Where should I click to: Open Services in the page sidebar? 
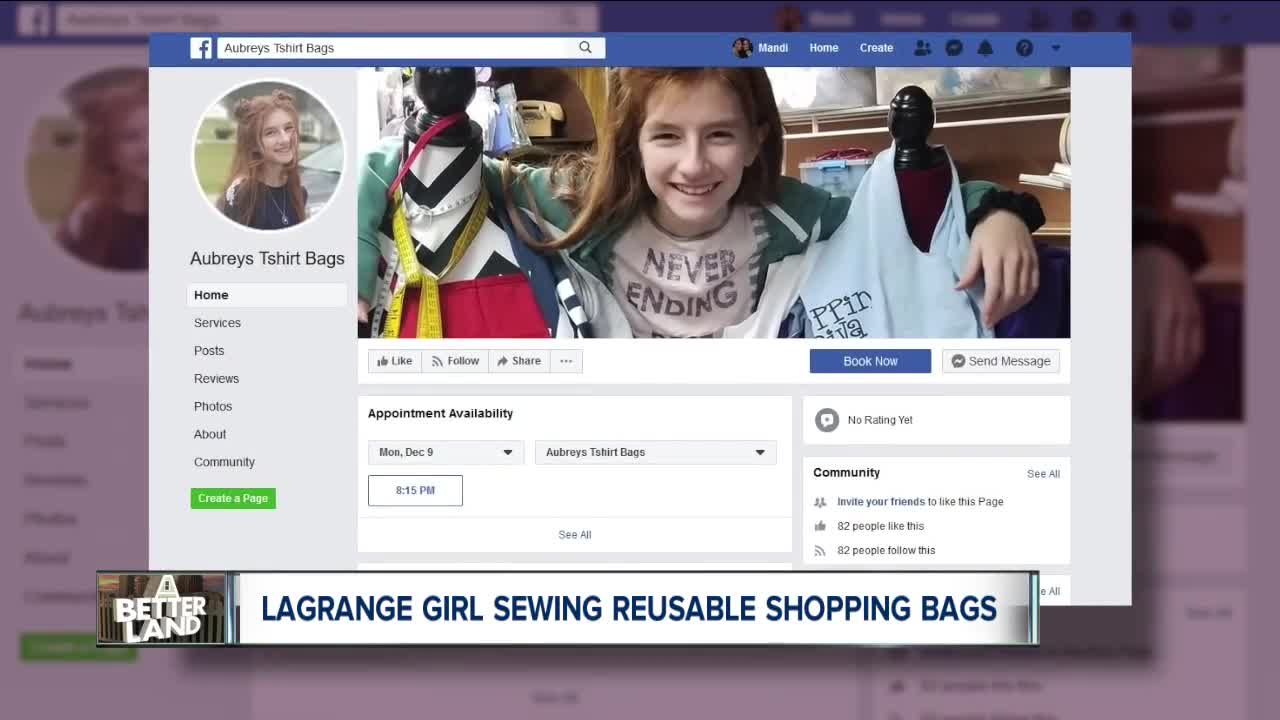click(217, 323)
